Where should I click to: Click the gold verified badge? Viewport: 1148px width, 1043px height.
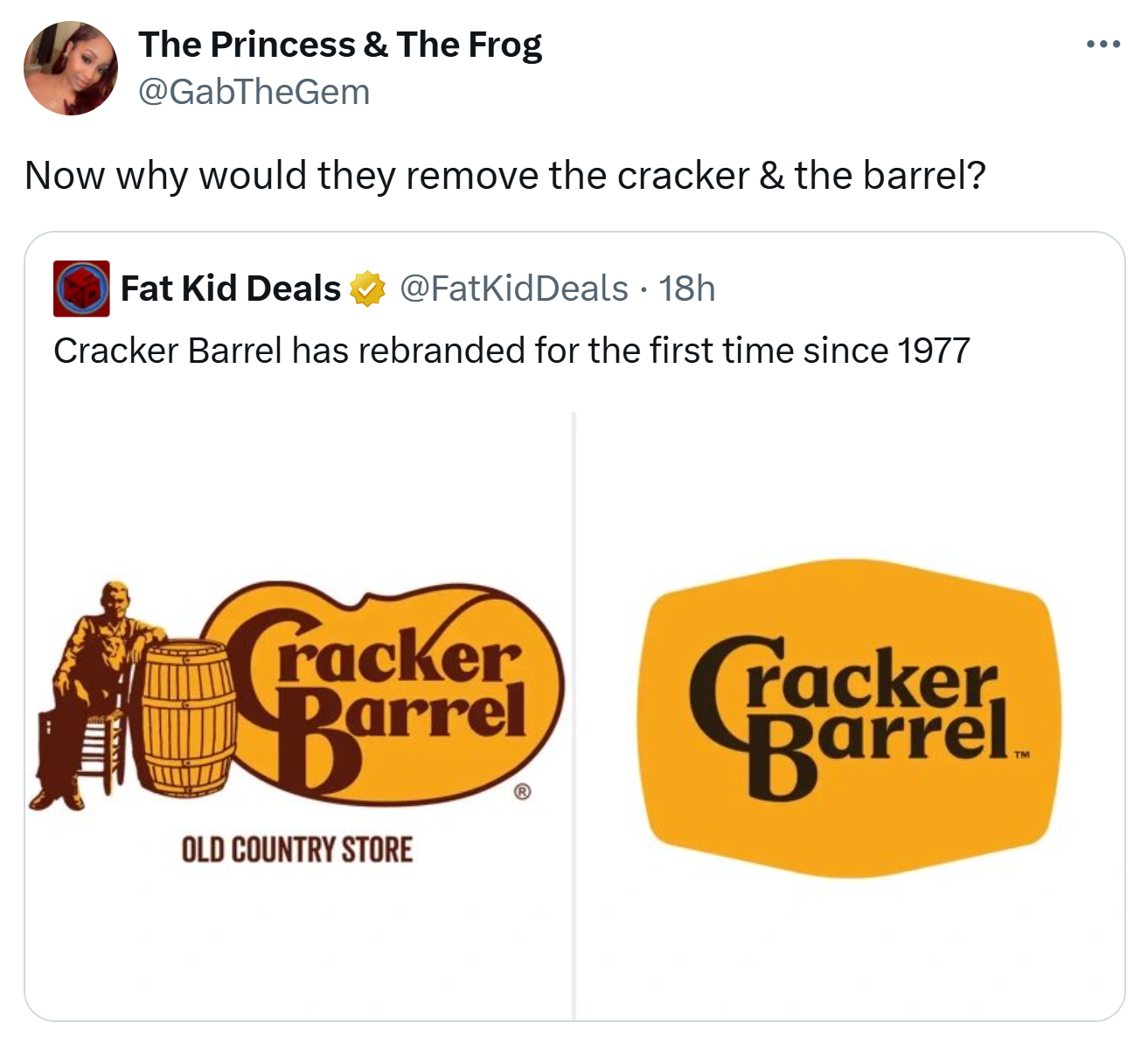coord(368,289)
